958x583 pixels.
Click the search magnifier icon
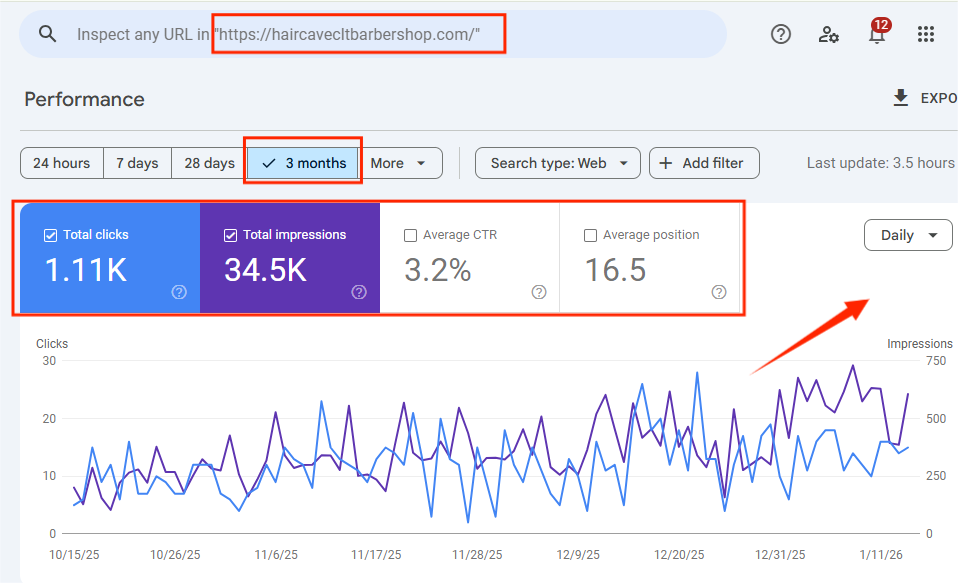pos(47,34)
